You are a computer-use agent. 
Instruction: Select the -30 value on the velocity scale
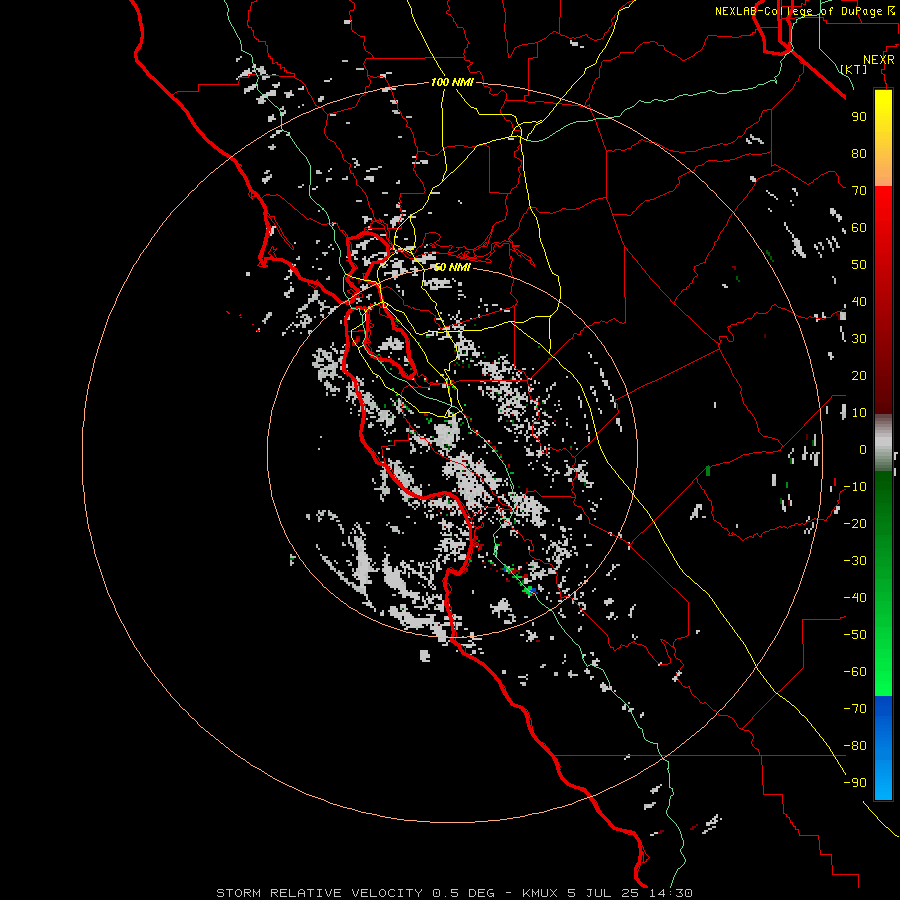[855, 561]
